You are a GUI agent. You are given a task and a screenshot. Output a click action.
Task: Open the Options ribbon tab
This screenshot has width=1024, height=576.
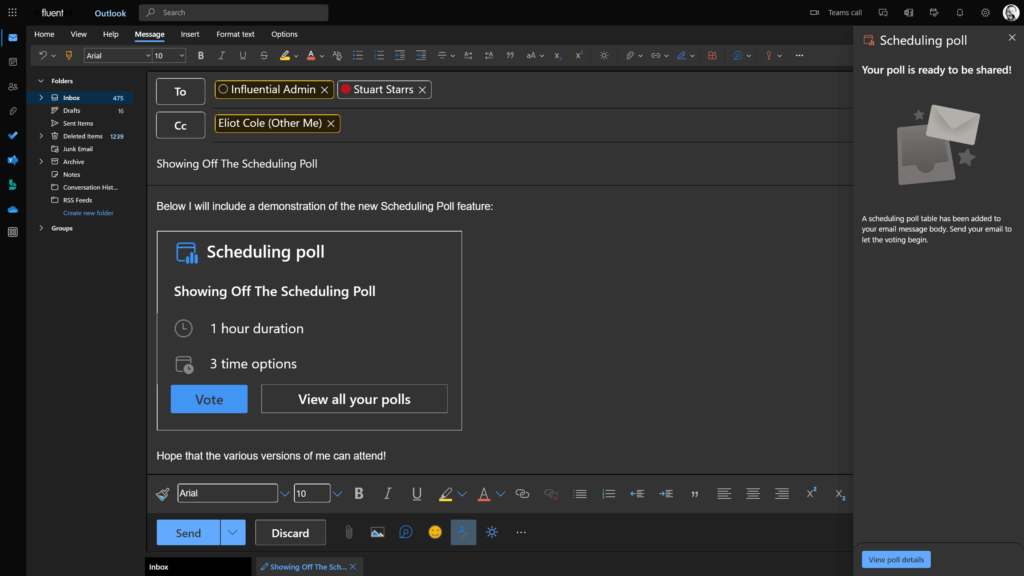coord(284,33)
